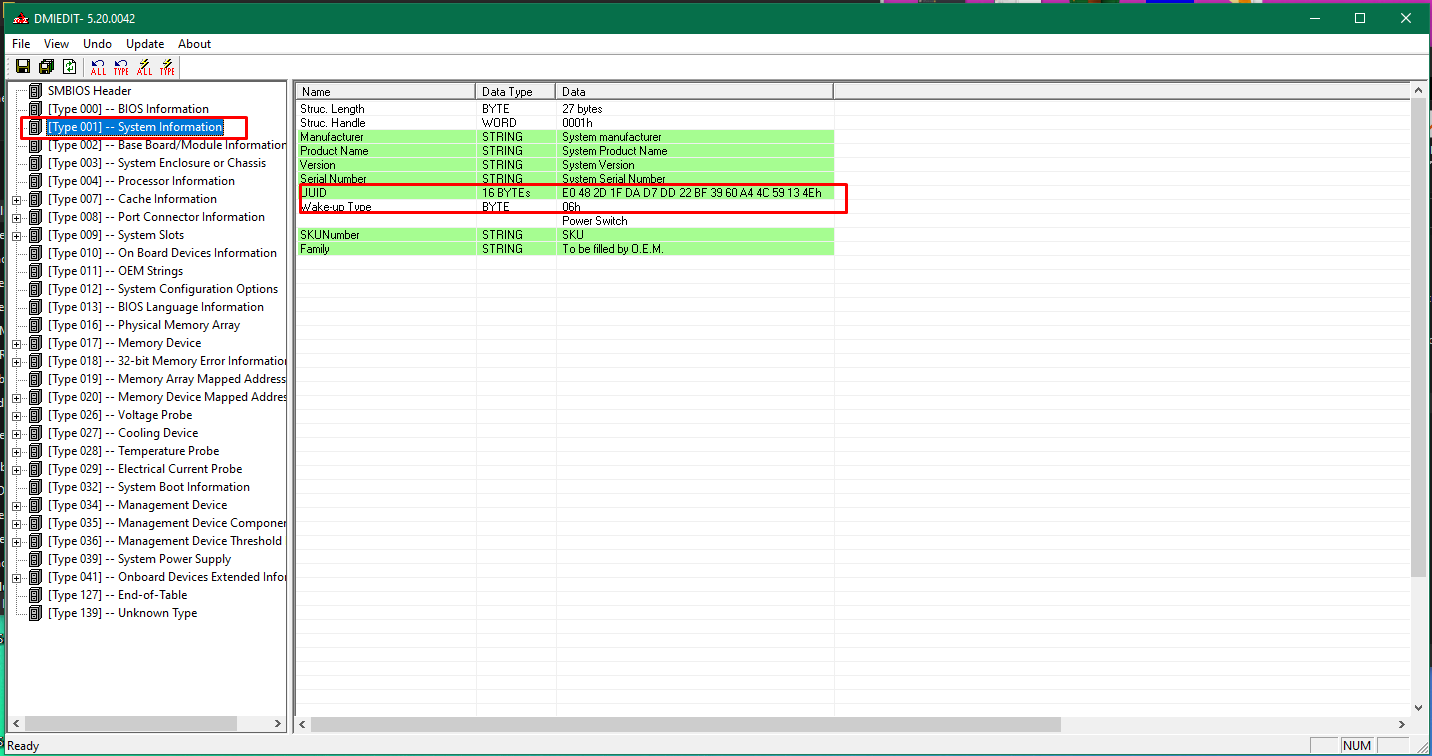1432x756 pixels.
Task: Click the Undo TYPE toolbar icon
Action: [x=121, y=67]
